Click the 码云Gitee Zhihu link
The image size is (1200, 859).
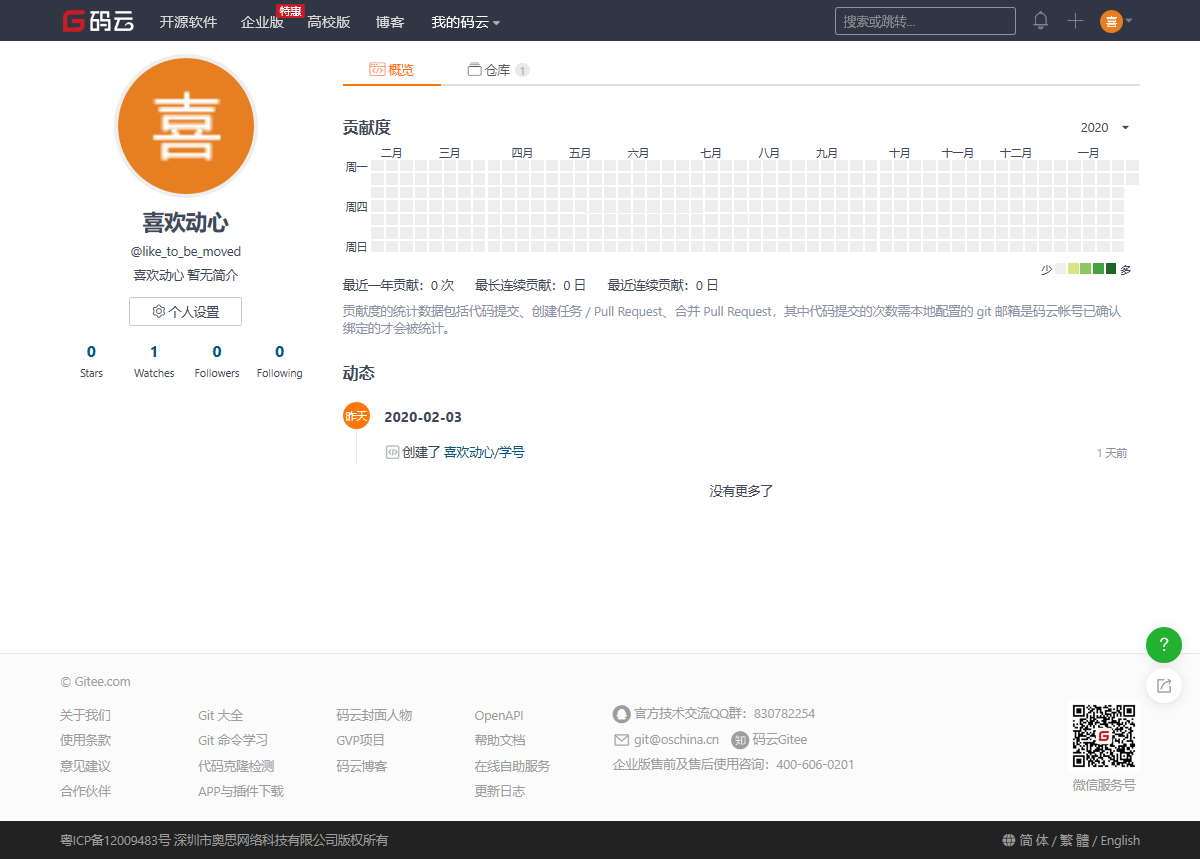click(779, 740)
